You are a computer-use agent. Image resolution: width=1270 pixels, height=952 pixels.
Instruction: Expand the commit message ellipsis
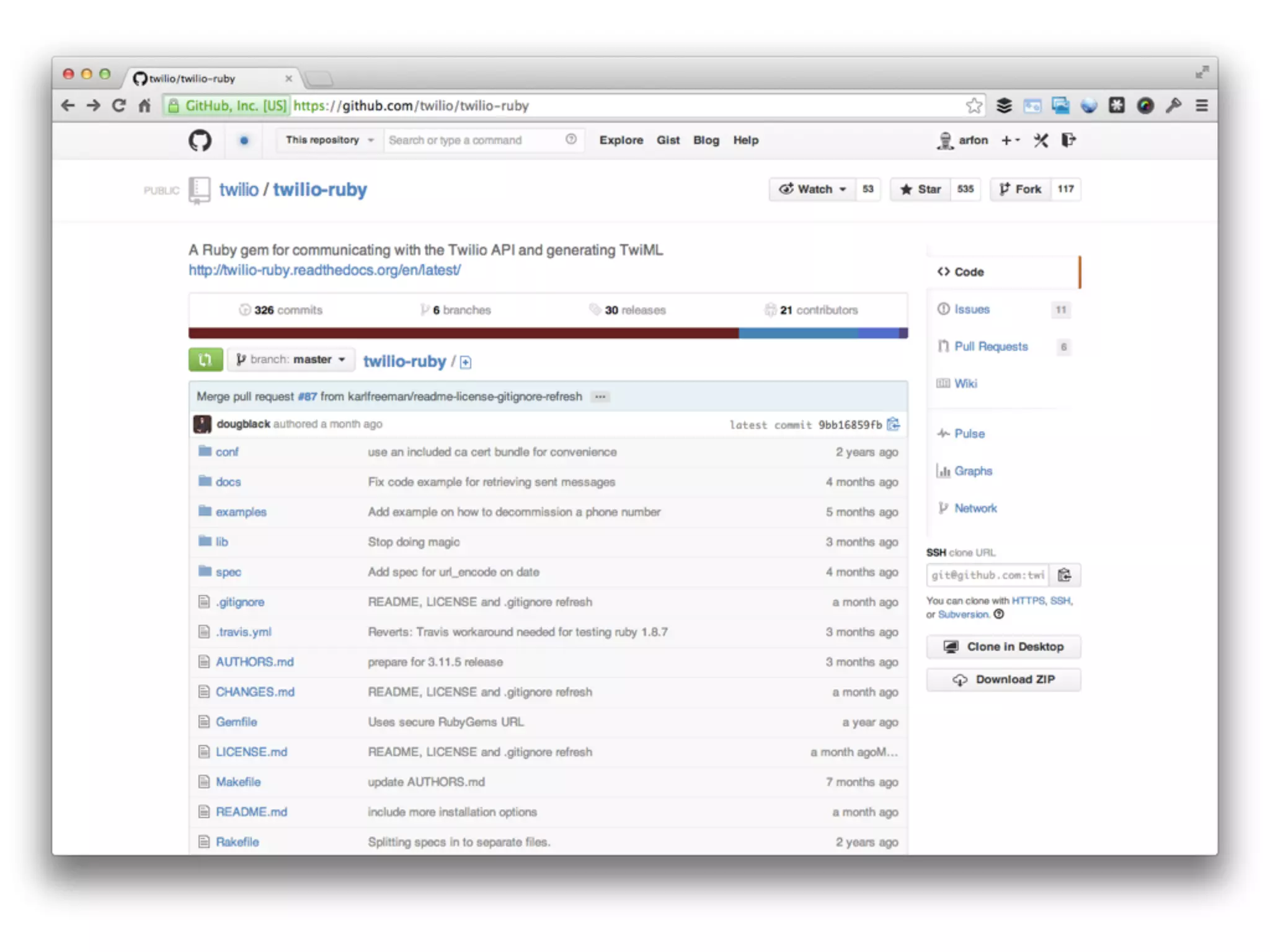(600, 397)
